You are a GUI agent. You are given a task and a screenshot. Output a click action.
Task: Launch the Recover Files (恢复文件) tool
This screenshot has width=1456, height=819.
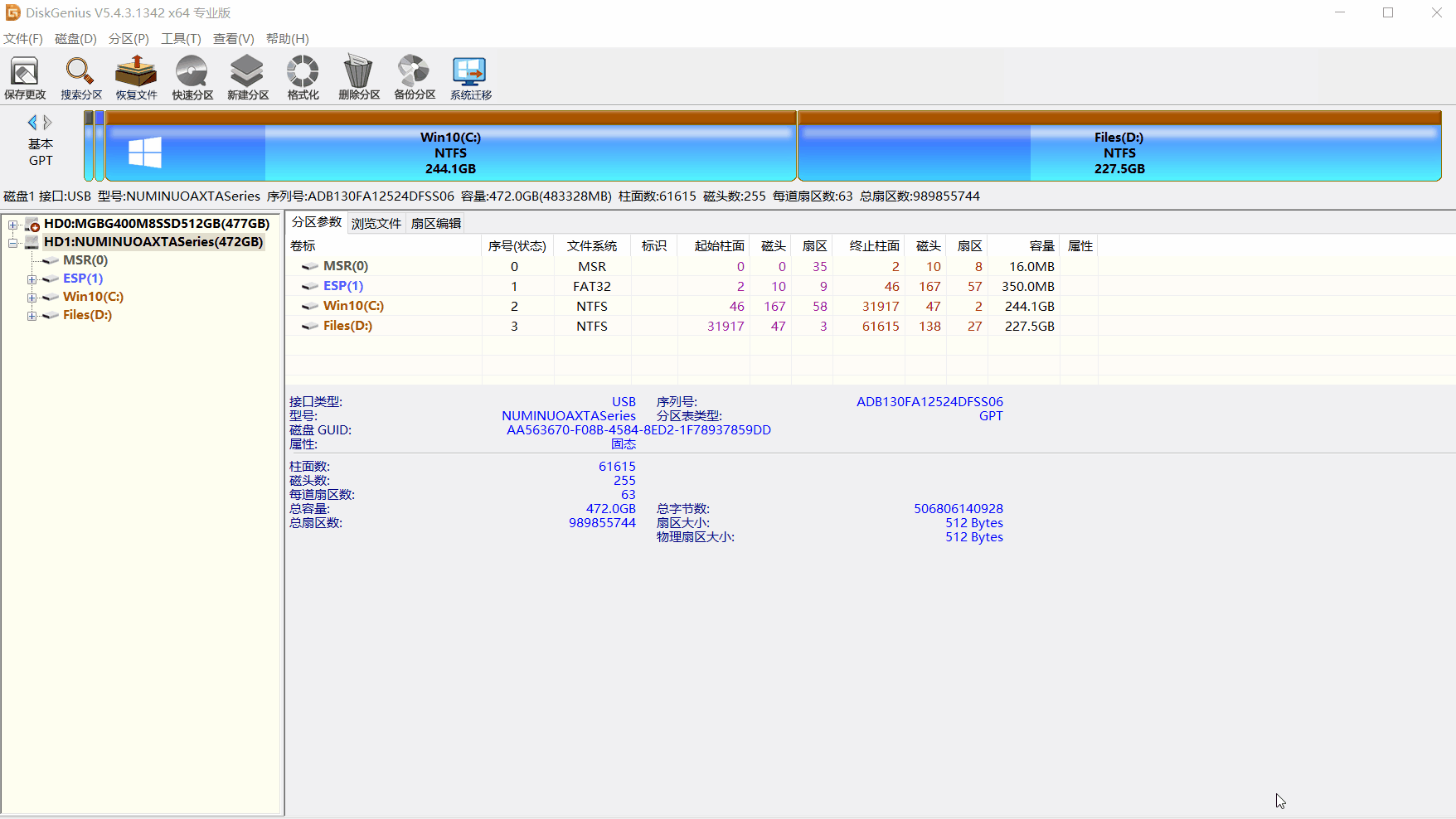(x=136, y=78)
